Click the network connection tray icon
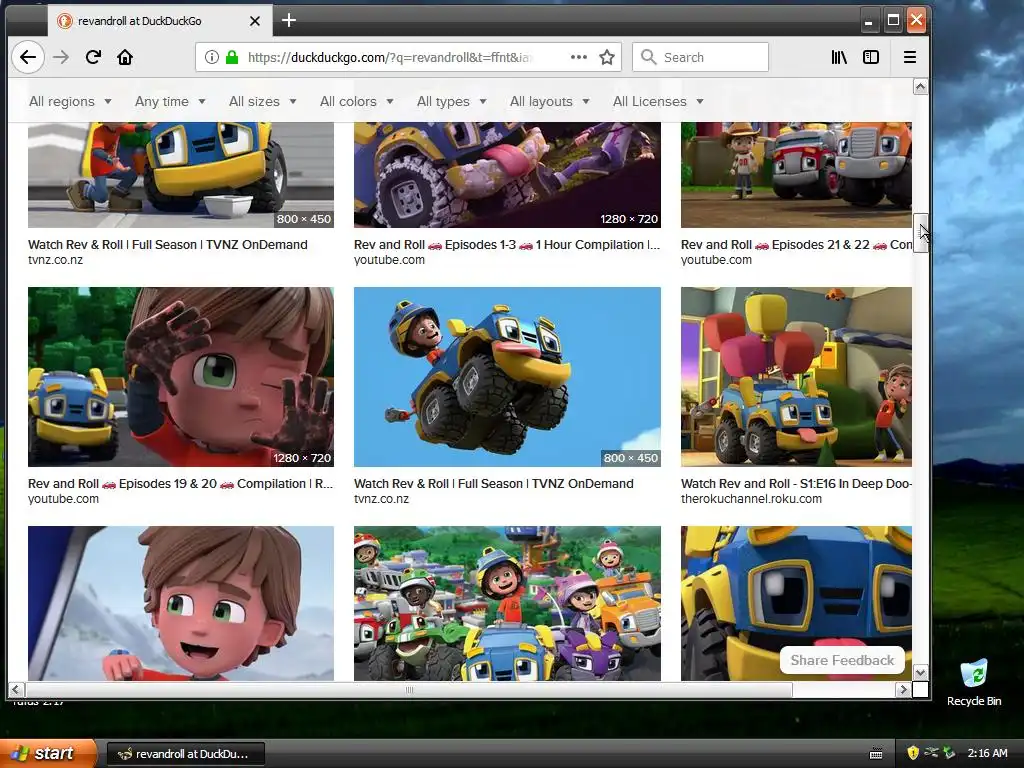 point(931,753)
